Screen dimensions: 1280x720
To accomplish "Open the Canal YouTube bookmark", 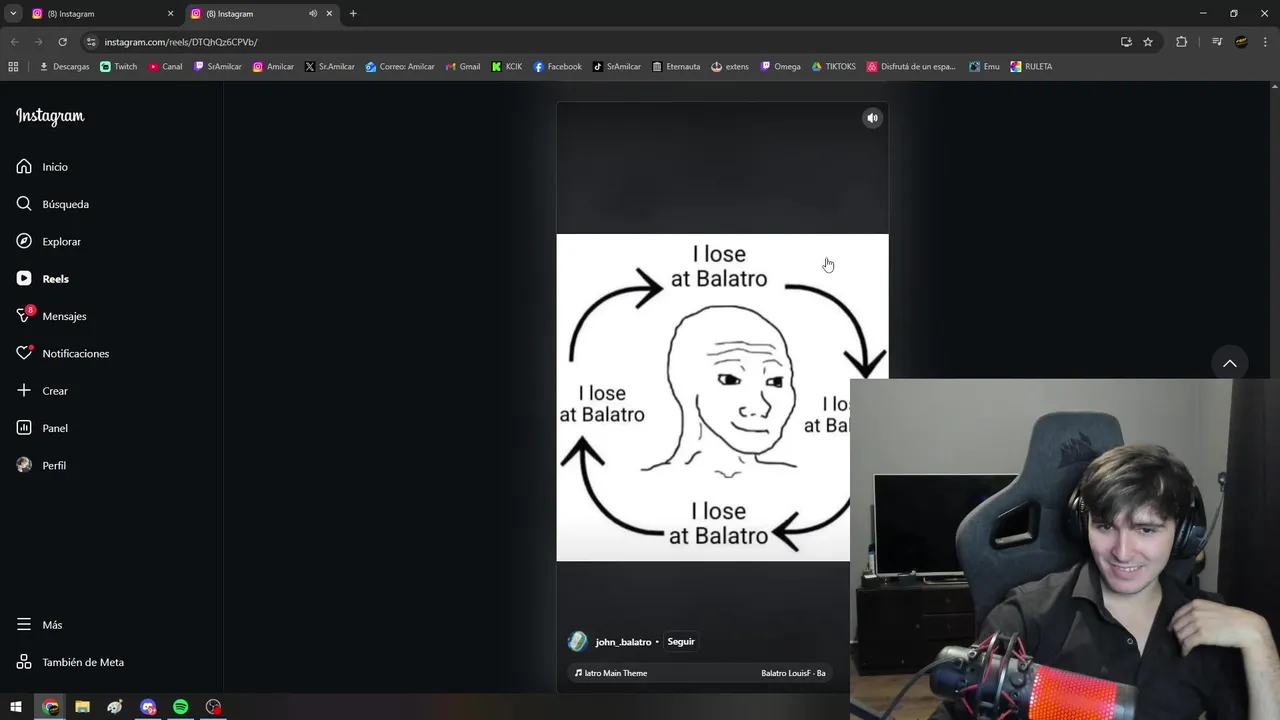I will (165, 67).
